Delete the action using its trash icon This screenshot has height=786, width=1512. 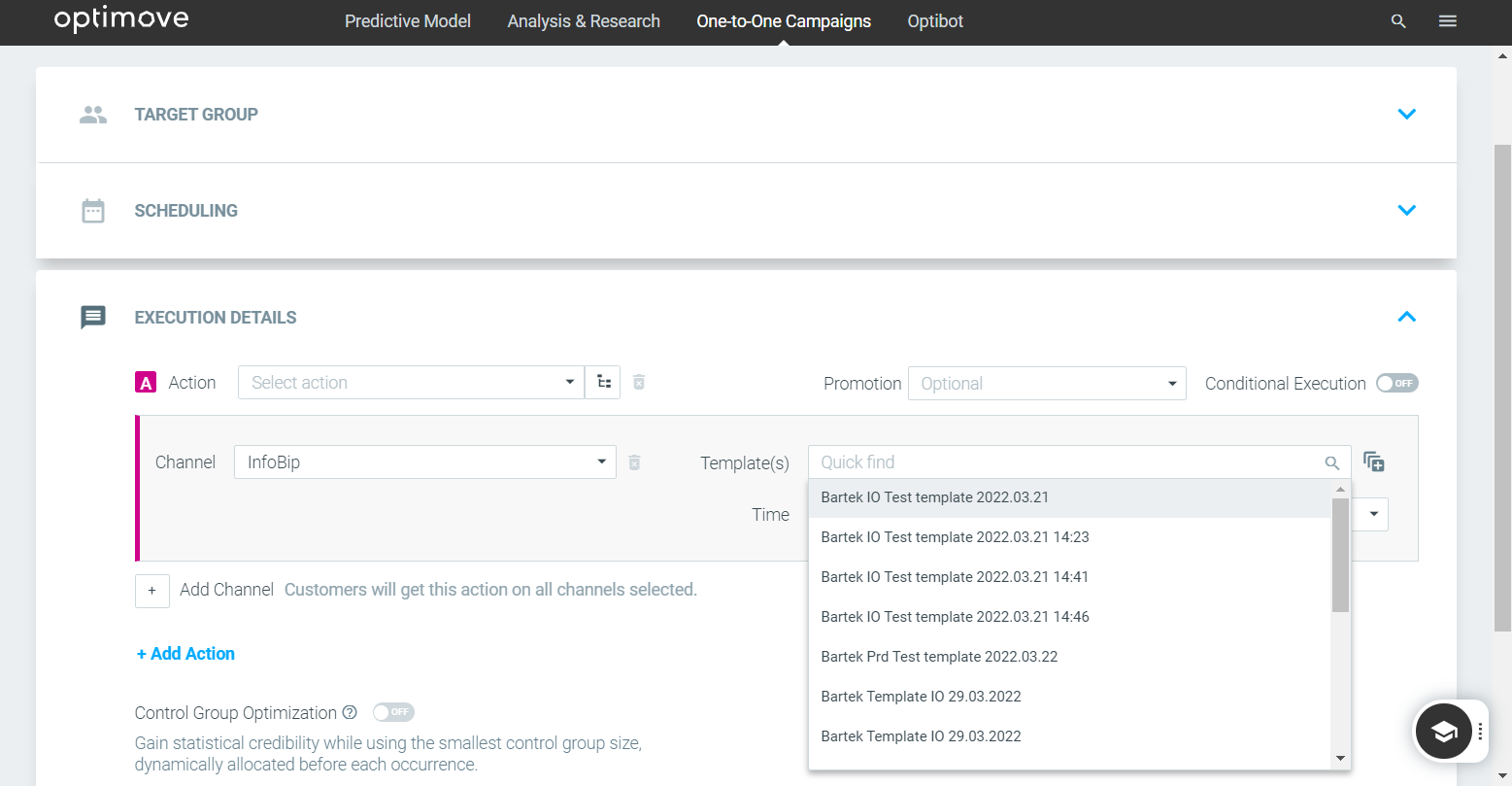[x=639, y=383]
